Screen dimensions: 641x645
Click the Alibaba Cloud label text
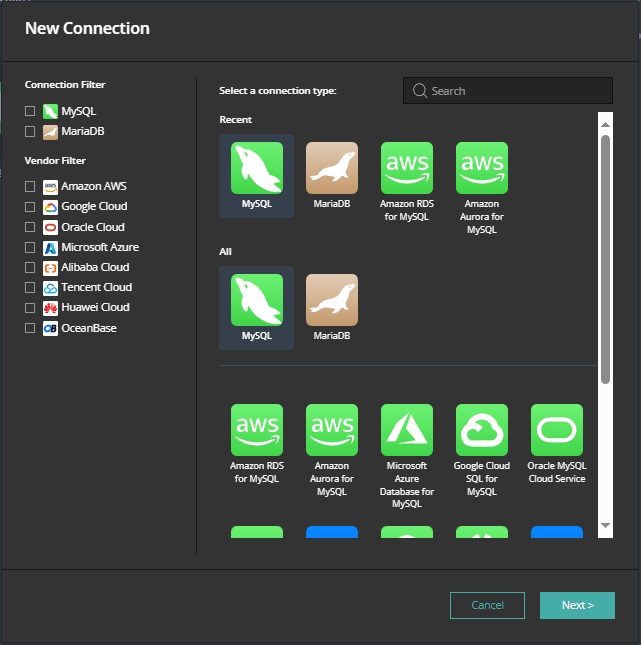pyautogui.click(x=95, y=267)
